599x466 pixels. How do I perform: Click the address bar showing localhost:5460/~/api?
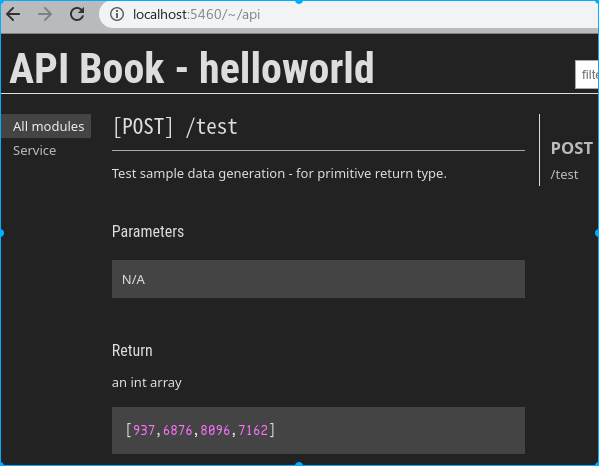pos(349,14)
